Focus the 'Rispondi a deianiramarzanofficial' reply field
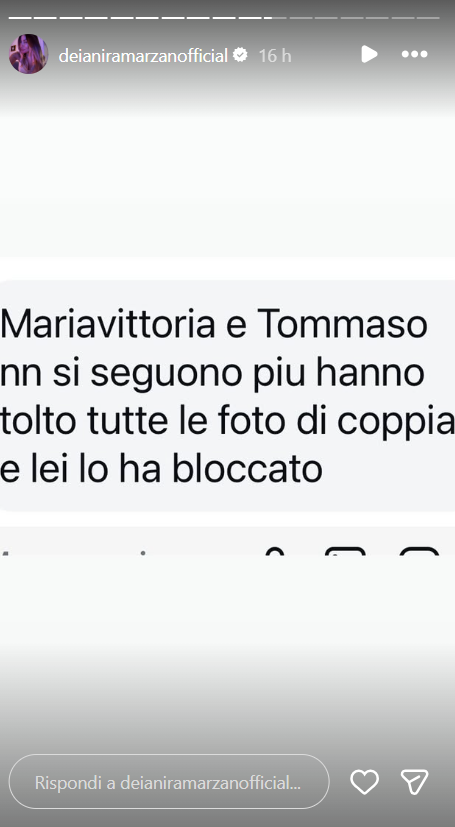This screenshot has width=455, height=827. coord(169,782)
